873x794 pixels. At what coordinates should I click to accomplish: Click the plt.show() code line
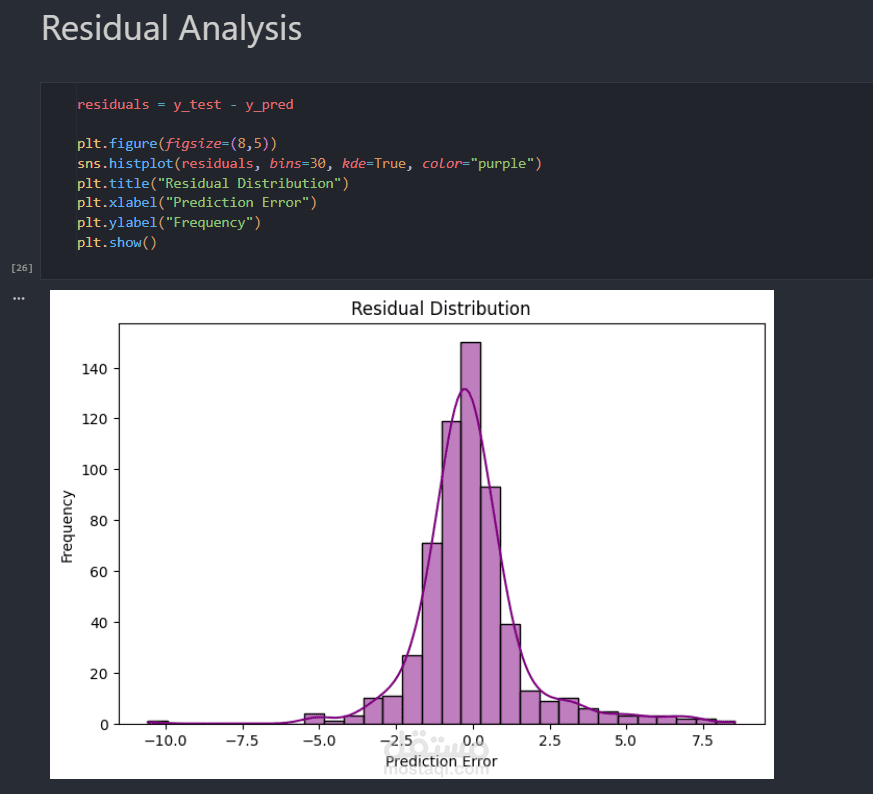pos(117,242)
